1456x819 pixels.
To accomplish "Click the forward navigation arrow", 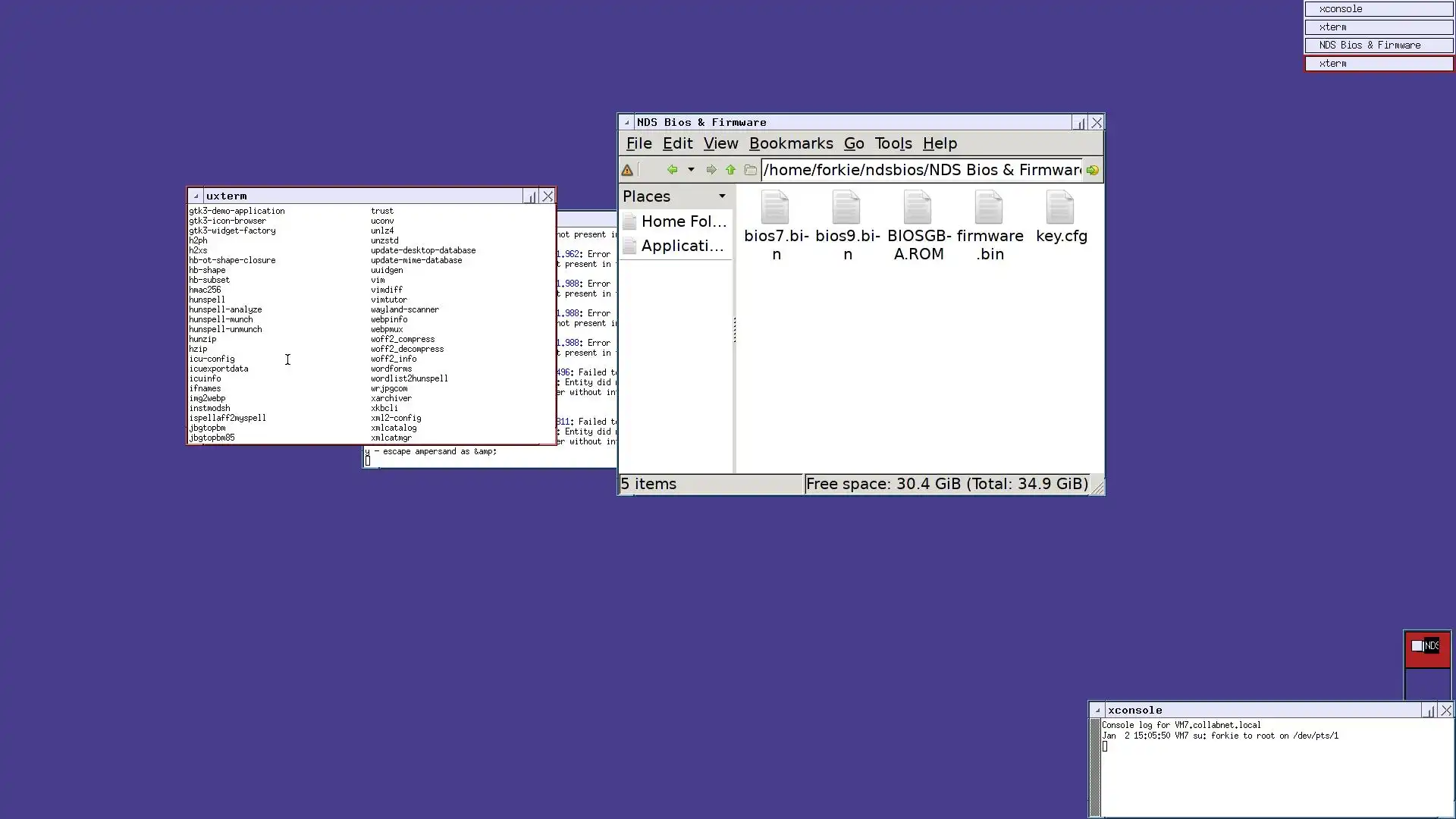I will click(711, 170).
